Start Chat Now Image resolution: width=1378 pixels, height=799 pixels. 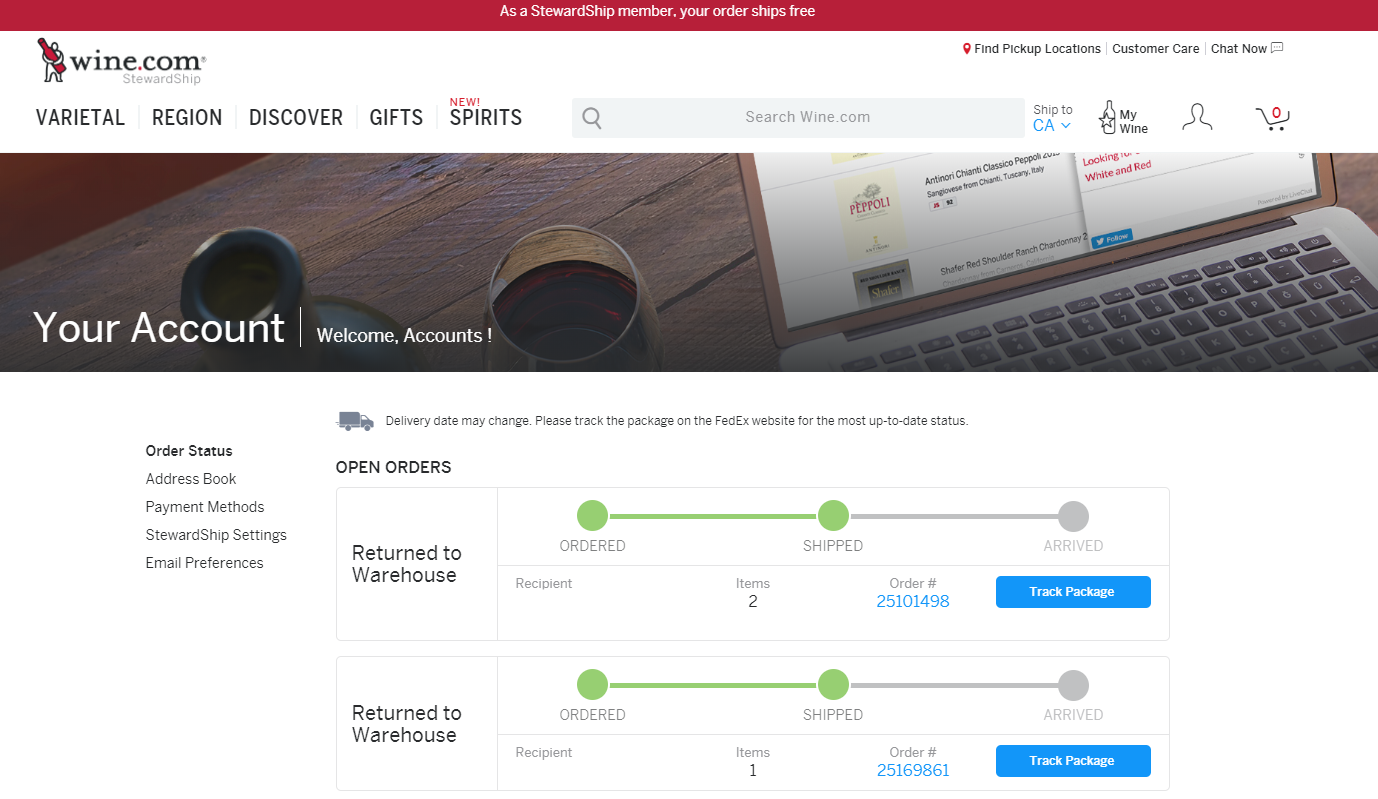(x=1239, y=49)
